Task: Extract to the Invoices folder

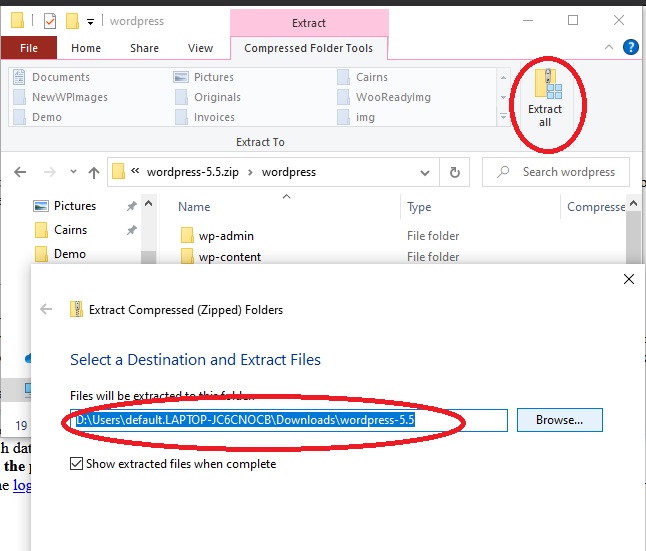Action: (x=204, y=117)
